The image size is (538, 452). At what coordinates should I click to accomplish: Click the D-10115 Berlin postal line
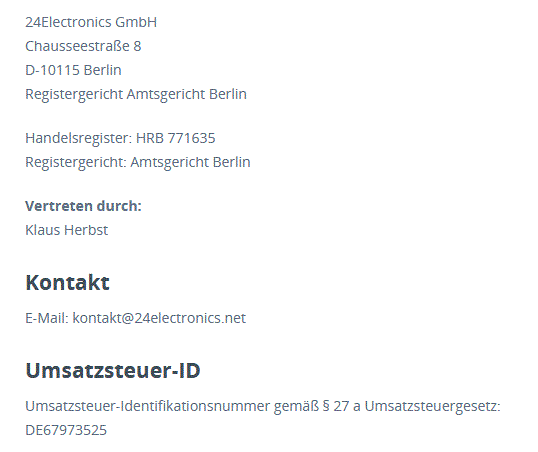[73, 70]
